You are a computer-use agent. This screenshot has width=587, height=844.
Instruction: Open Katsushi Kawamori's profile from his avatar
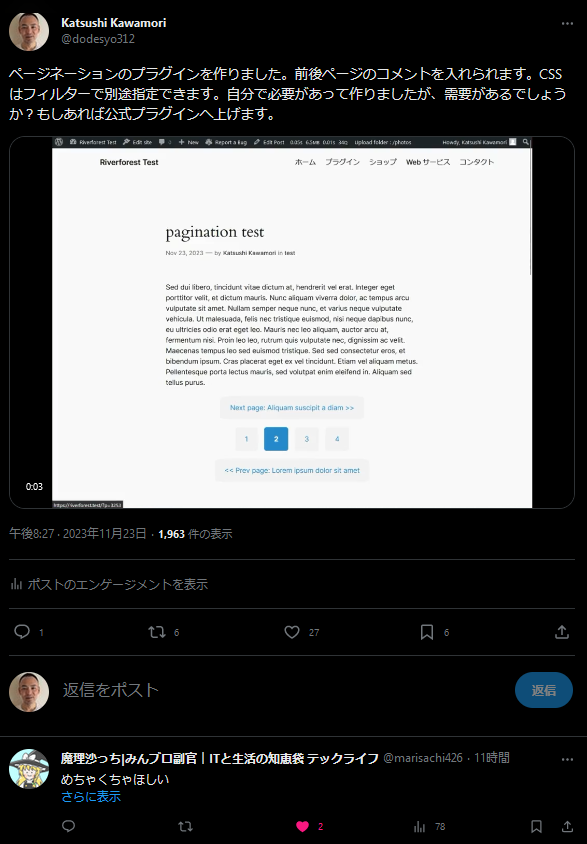(x=29, y=31)
